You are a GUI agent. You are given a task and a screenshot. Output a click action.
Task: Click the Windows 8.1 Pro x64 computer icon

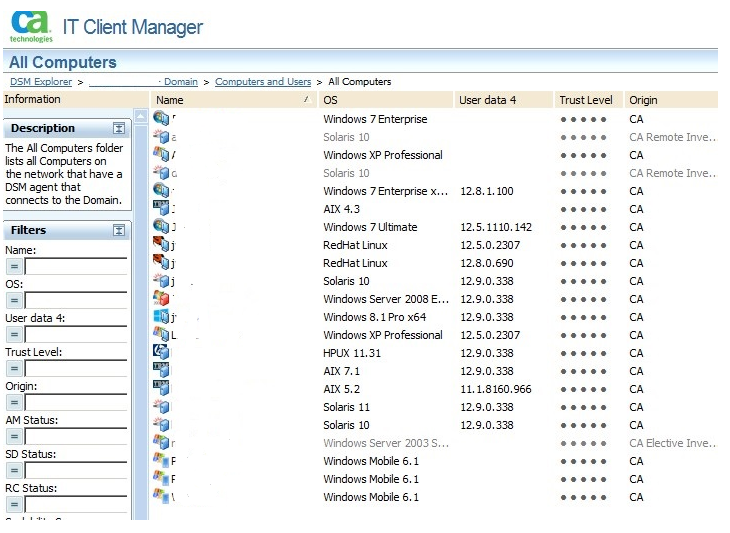pyautogui.click(x=161, y=317)
